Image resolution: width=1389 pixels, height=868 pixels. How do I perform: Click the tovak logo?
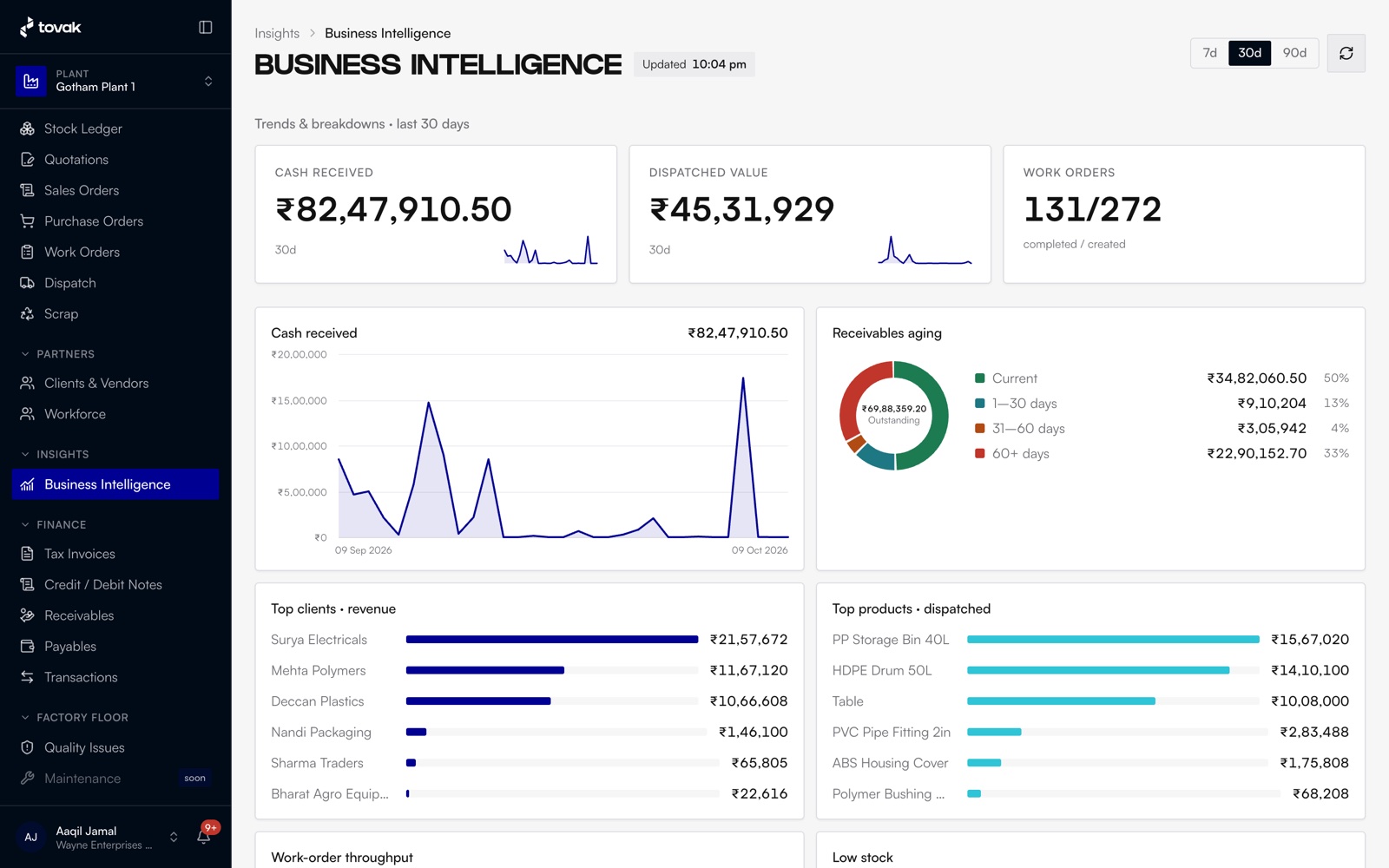pyautogui.click(x=50, y=27)
